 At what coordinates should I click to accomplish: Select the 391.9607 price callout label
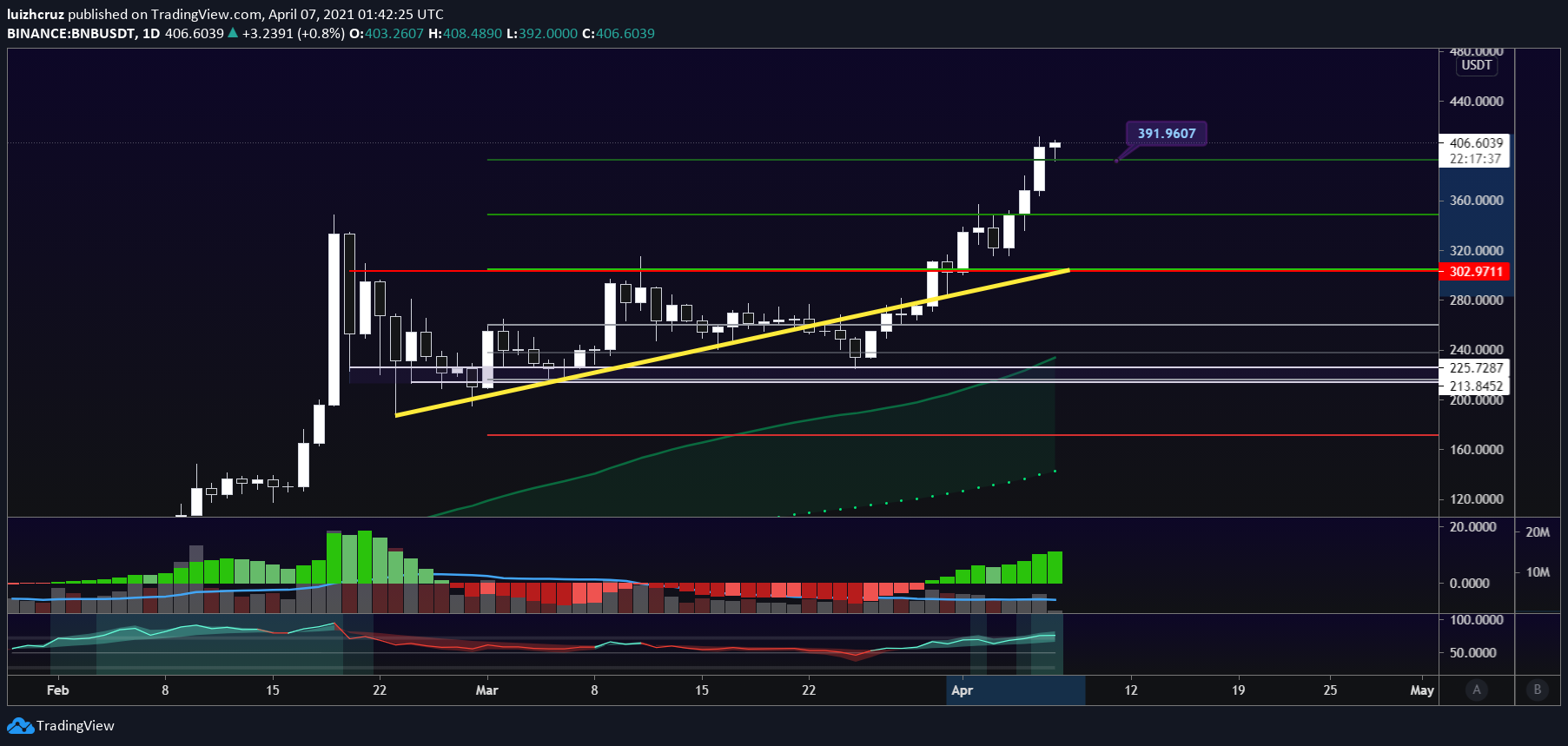[1167, 134]
